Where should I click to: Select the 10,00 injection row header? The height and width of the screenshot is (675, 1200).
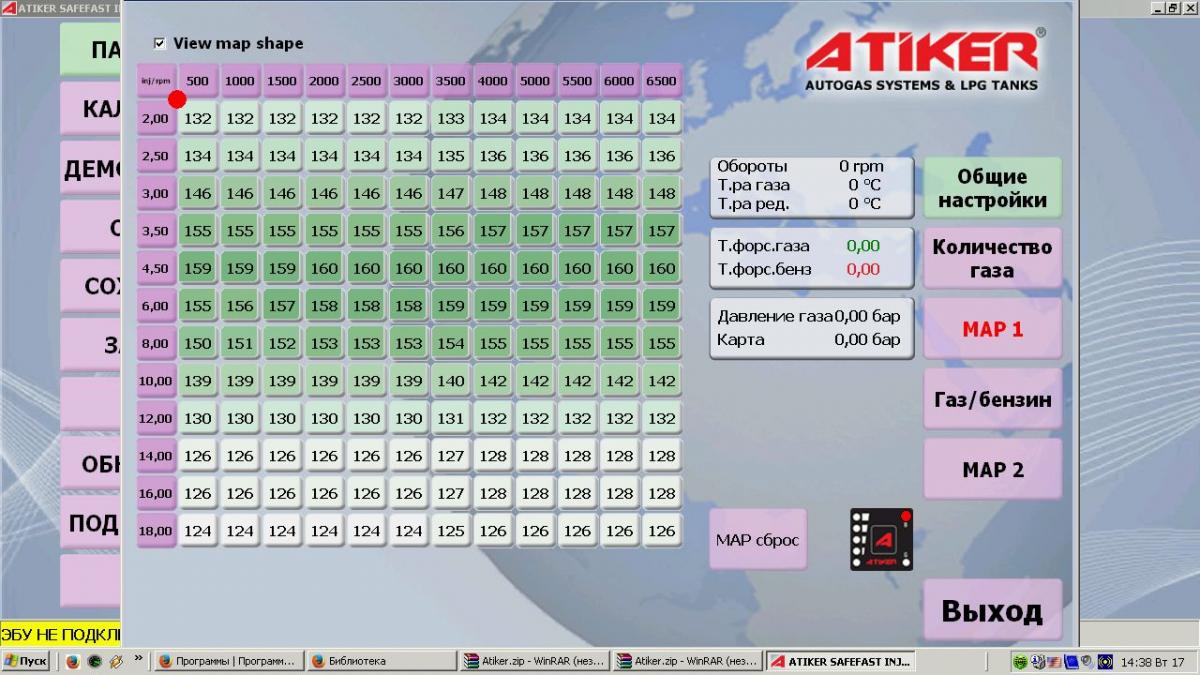(155, 381)
